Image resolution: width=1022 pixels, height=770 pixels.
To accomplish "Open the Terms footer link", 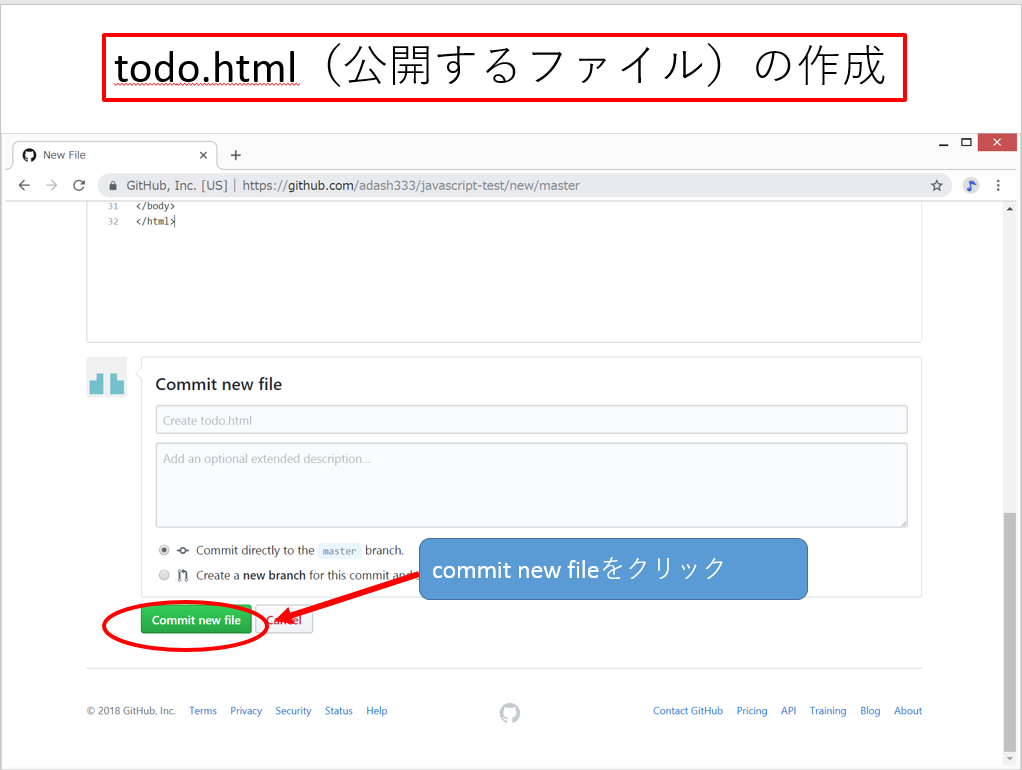I will pos(203,711).
